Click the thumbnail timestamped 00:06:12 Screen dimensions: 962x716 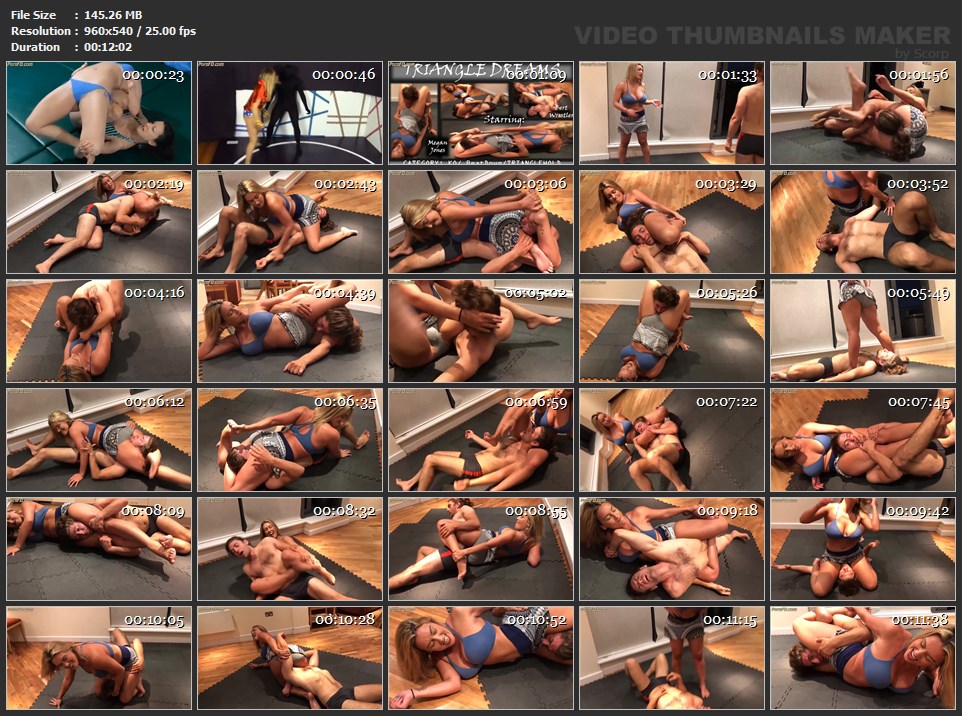coord(98,440)
